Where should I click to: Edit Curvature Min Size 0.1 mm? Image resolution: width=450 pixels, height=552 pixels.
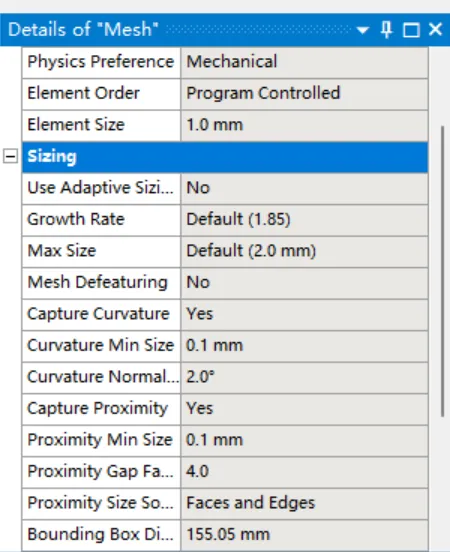tap(304, 346)
